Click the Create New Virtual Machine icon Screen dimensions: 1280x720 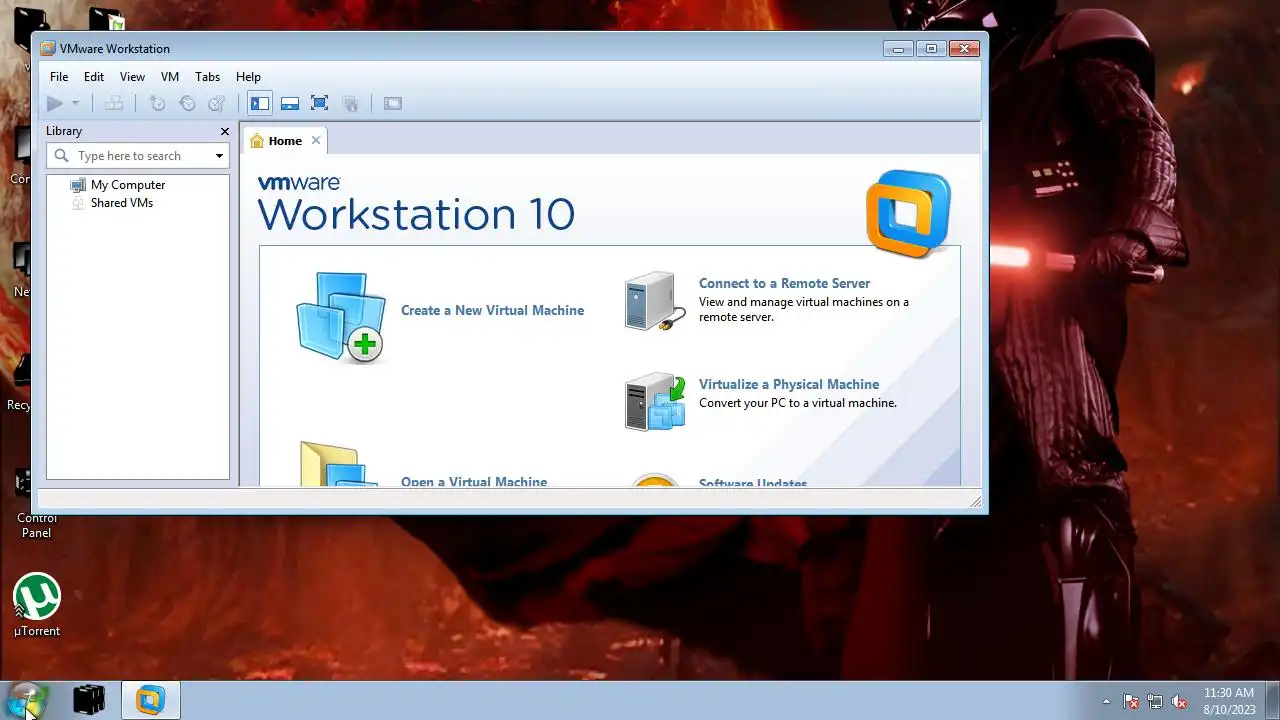pos(341,316)
